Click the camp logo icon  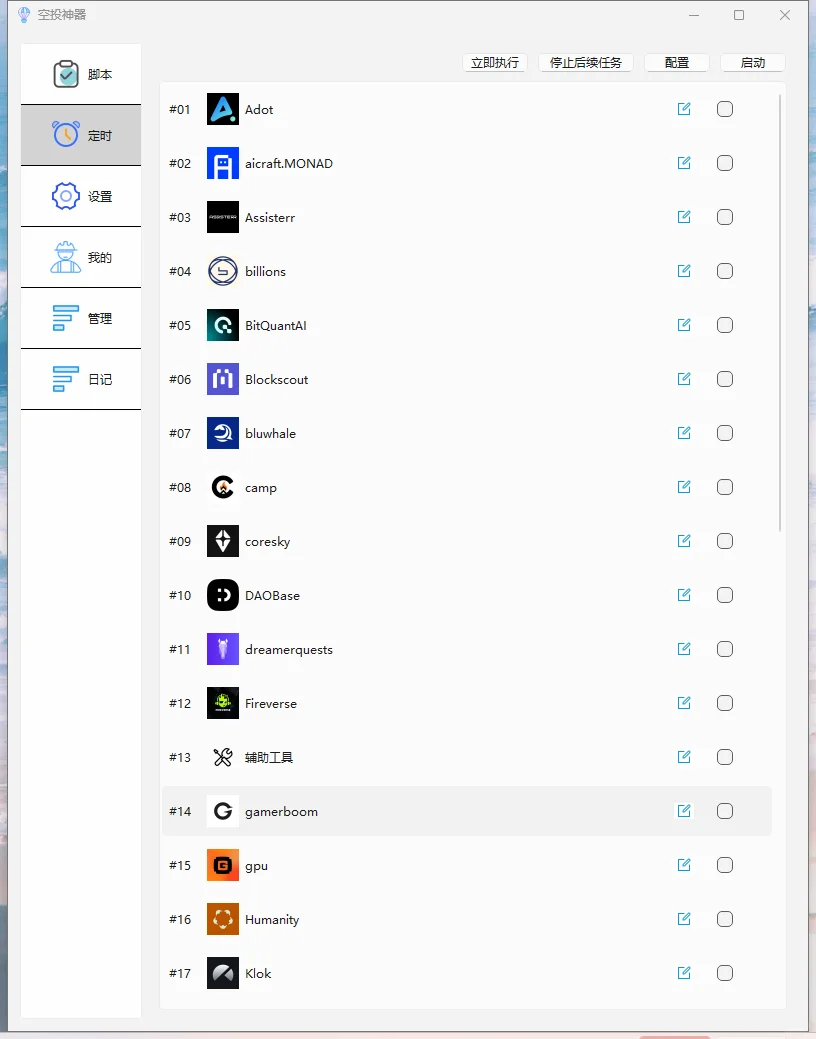(x=223, y=487)
